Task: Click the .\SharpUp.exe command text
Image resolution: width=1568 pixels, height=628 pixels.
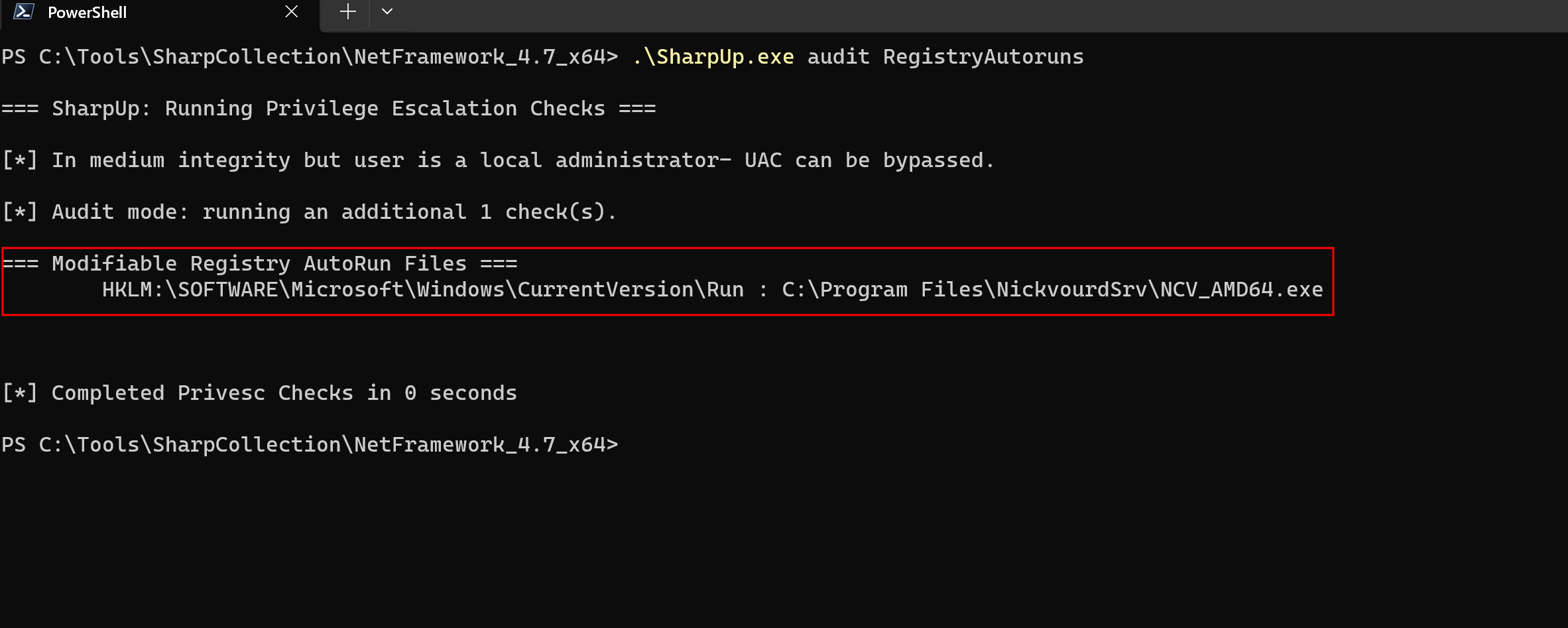Action: [713, 57]
